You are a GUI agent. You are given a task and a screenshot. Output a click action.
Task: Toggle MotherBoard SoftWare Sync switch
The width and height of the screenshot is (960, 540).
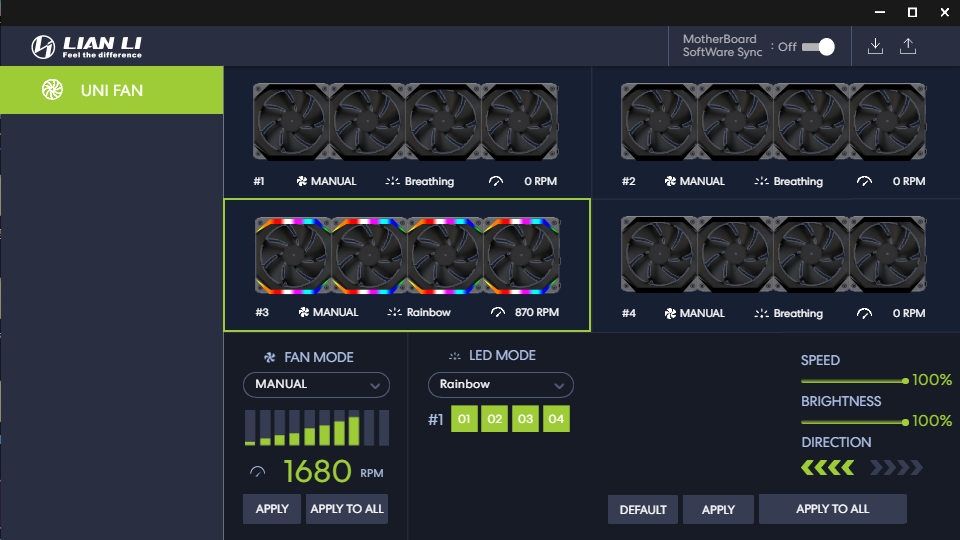819,47
